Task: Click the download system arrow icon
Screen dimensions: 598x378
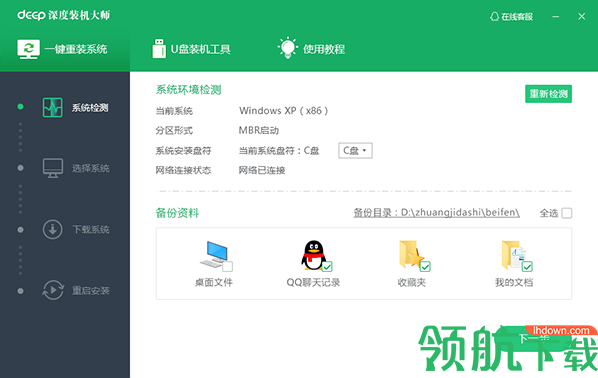Action: click(53, 229)
